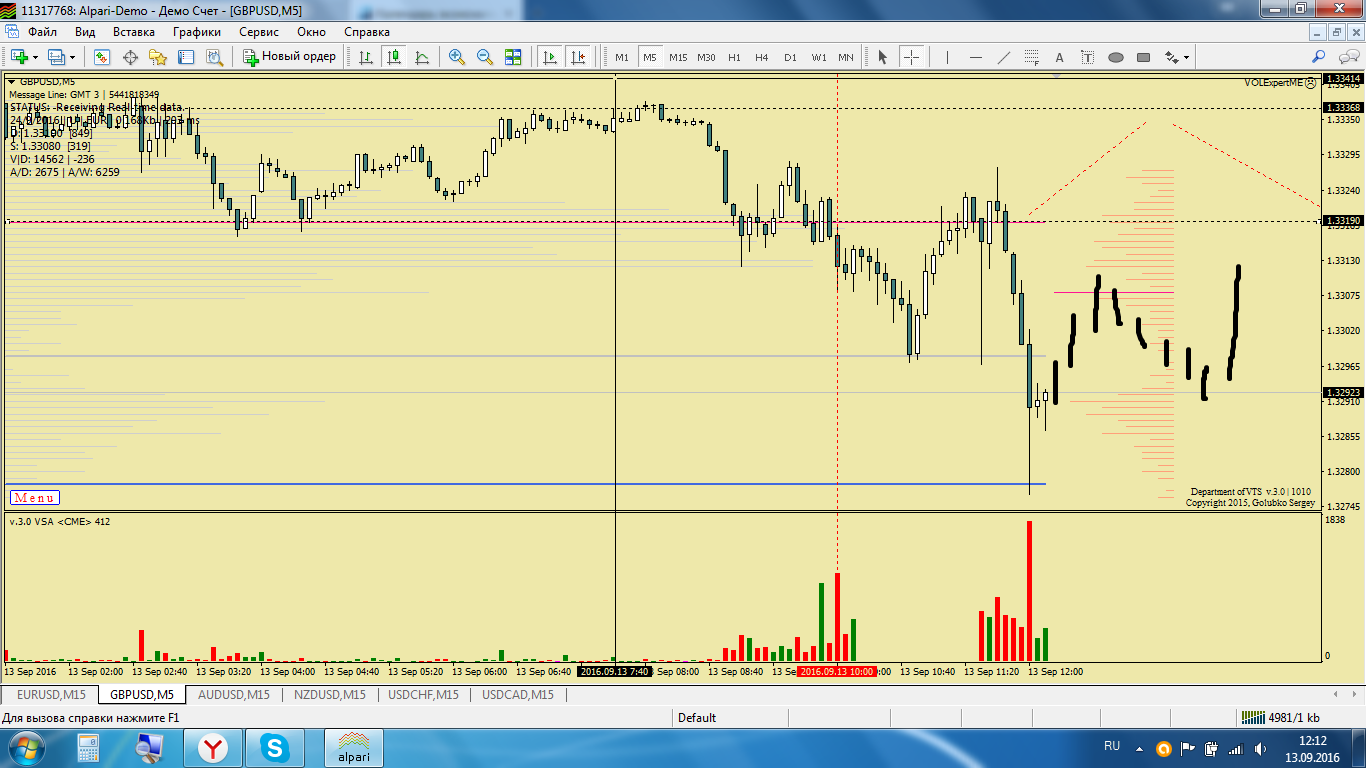
Task: Select the arrows symbol tool
Action: pos(1170,57)
